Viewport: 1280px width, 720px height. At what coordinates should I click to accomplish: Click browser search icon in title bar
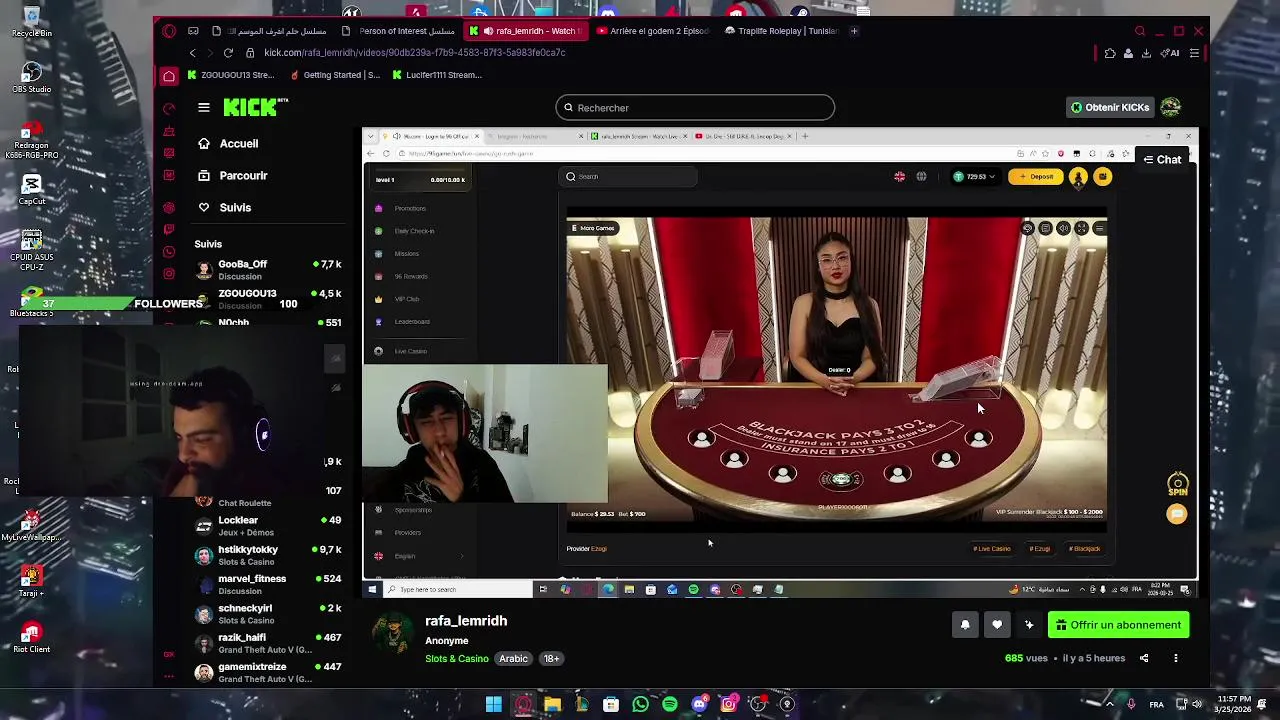click(1140, 31)
